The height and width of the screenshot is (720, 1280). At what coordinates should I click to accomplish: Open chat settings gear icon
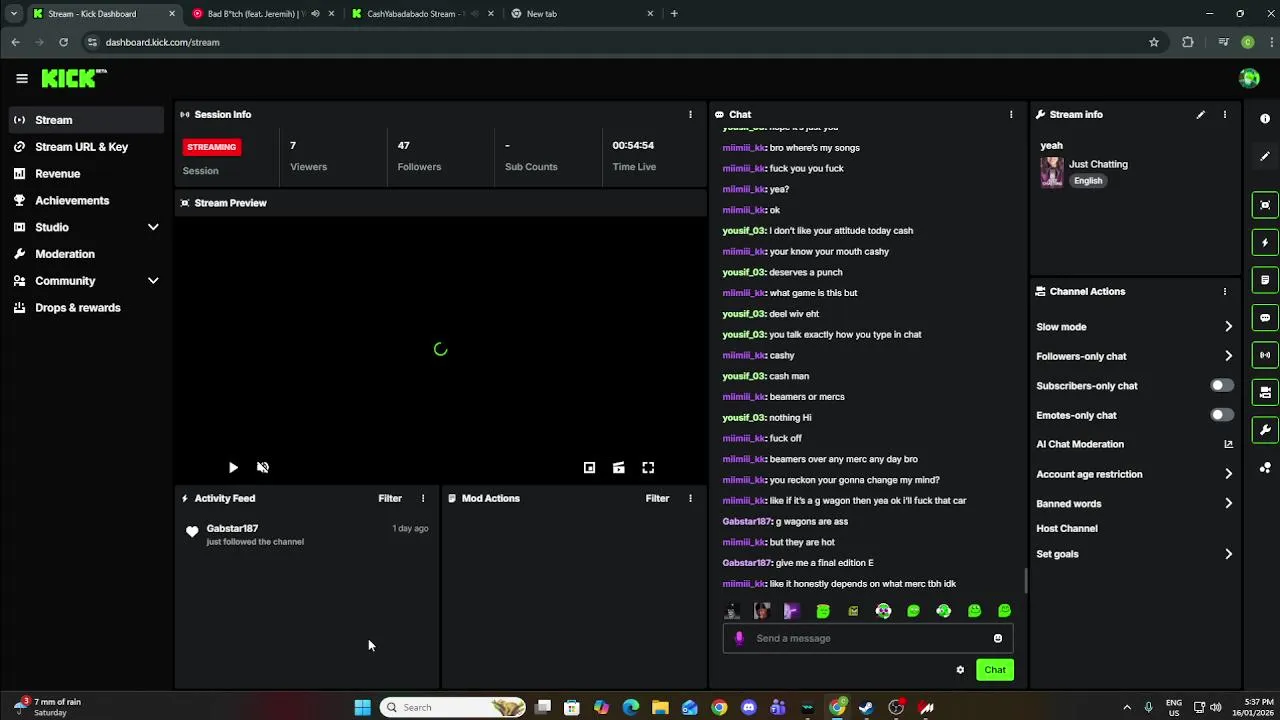(960, 670)
